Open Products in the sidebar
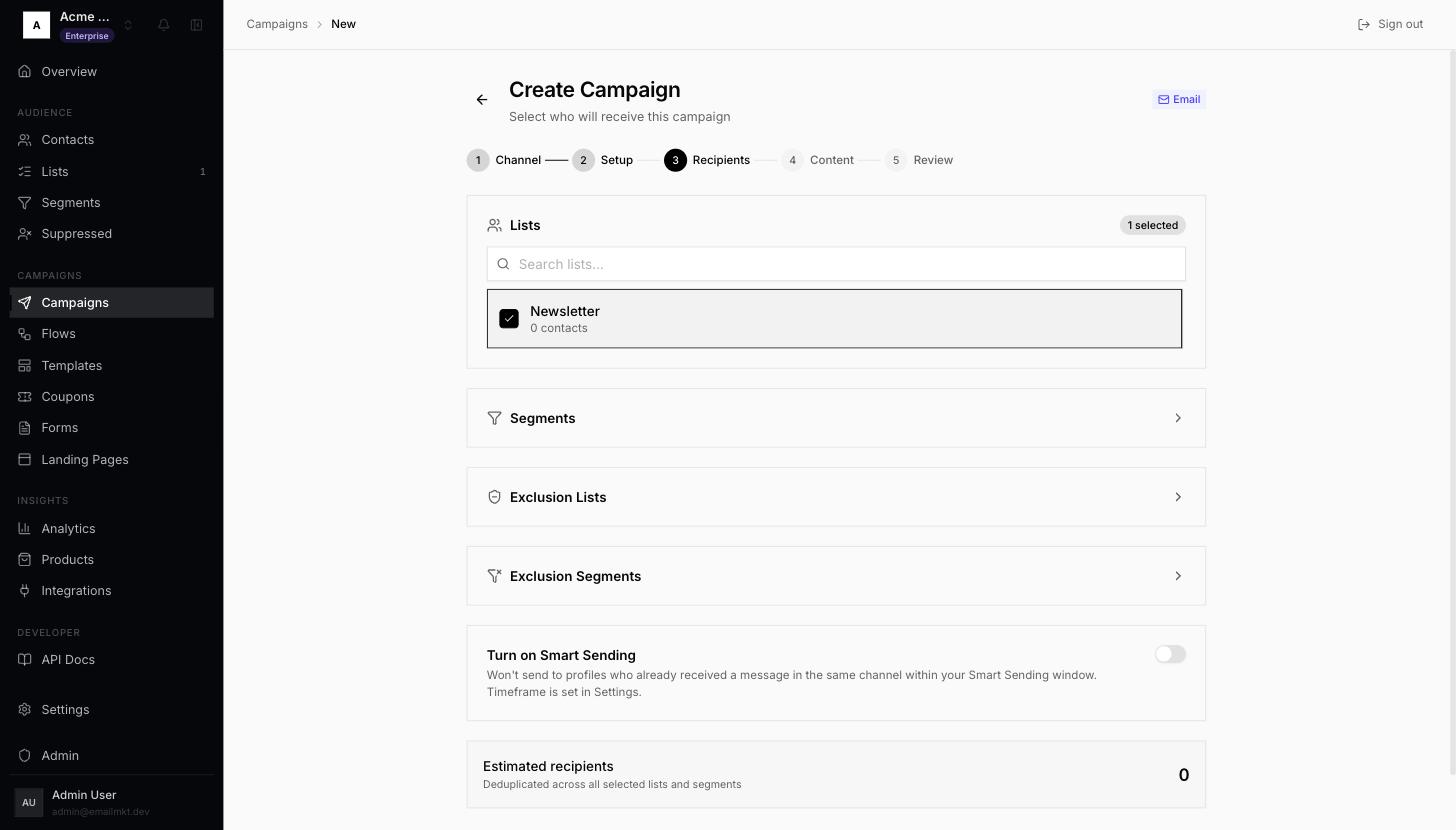 pyautogui.click(x=112, y=560)
